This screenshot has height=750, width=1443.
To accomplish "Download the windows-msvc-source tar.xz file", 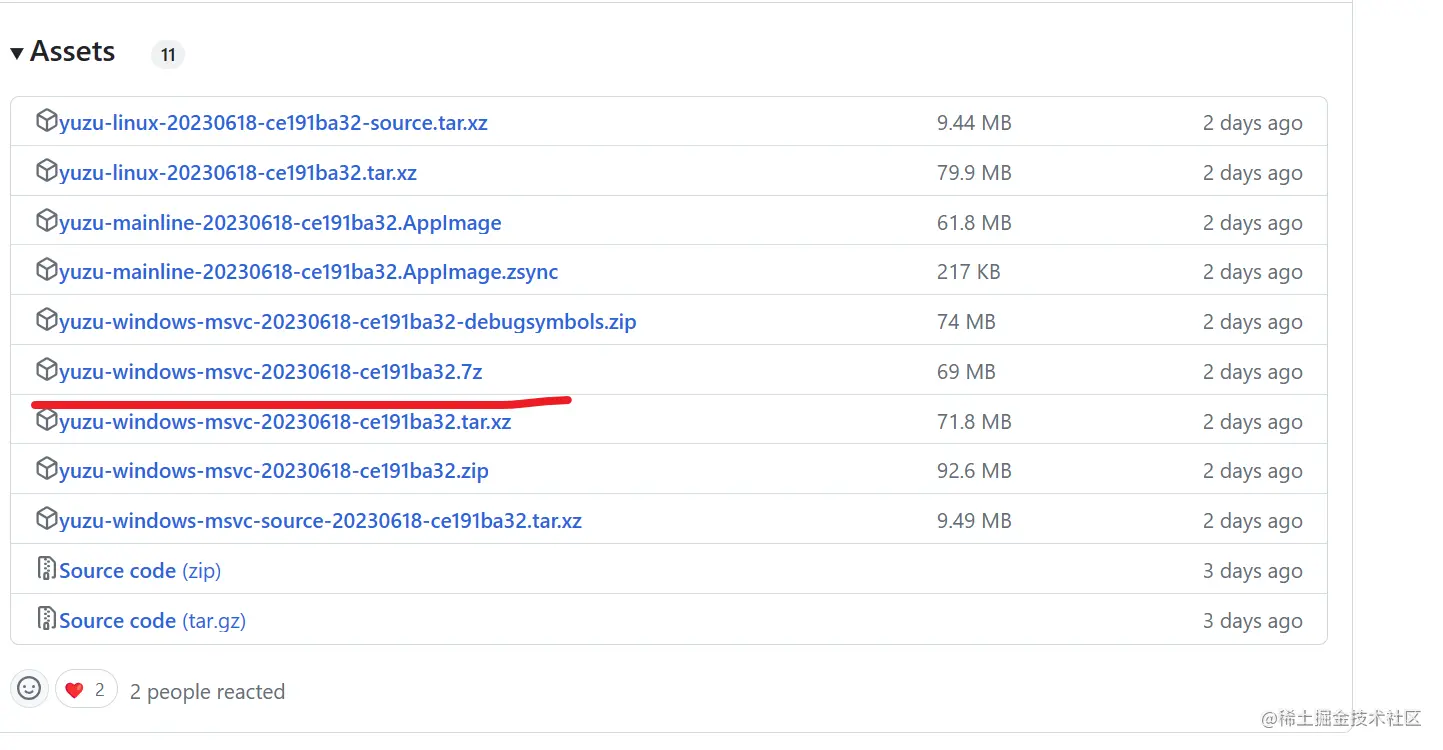I will (320, 521).
